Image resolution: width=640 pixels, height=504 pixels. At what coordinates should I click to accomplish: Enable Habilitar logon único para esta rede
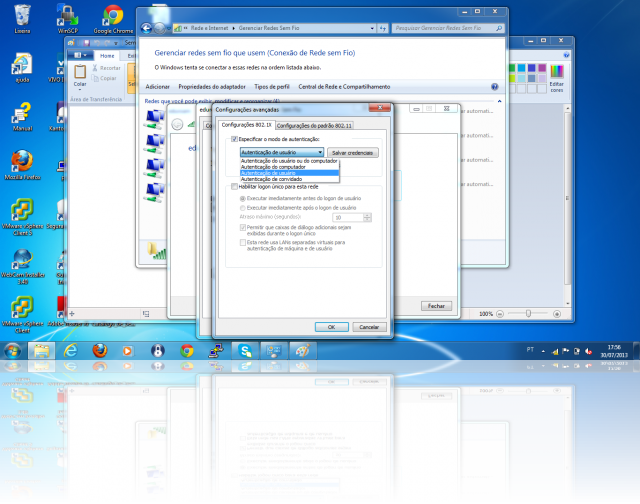[234, 187]
